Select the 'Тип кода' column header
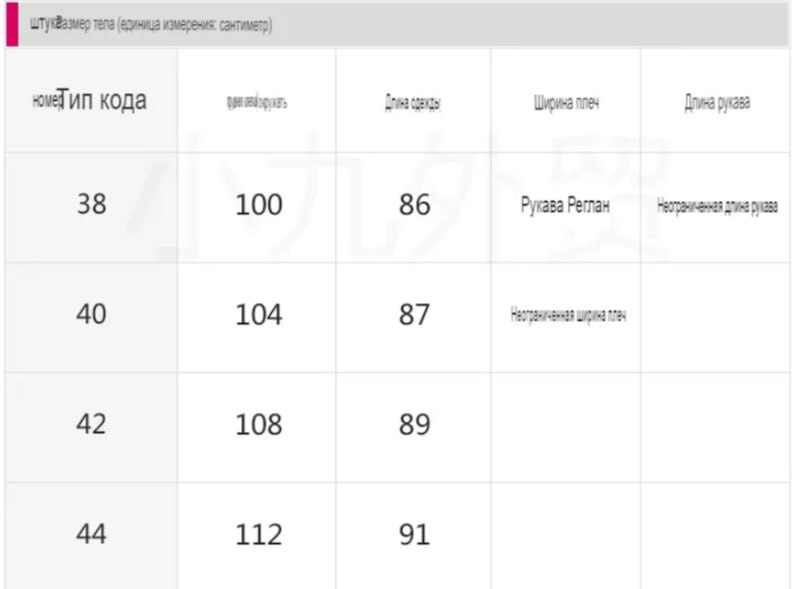 click(x=91, y=100)
